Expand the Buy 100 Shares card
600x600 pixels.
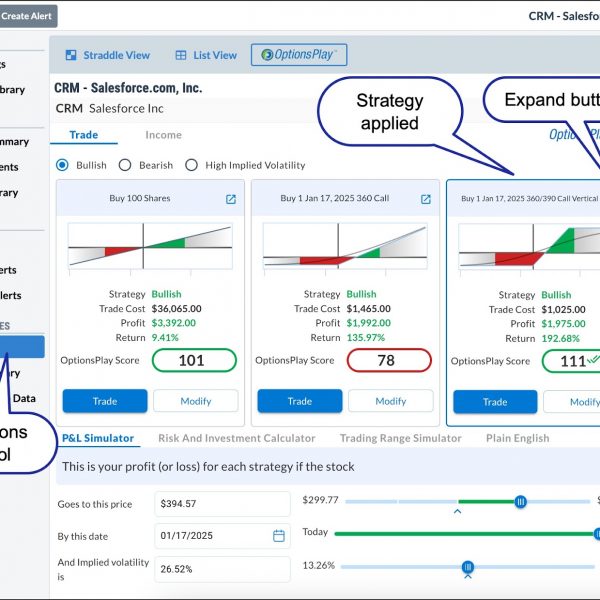point(231,199)
